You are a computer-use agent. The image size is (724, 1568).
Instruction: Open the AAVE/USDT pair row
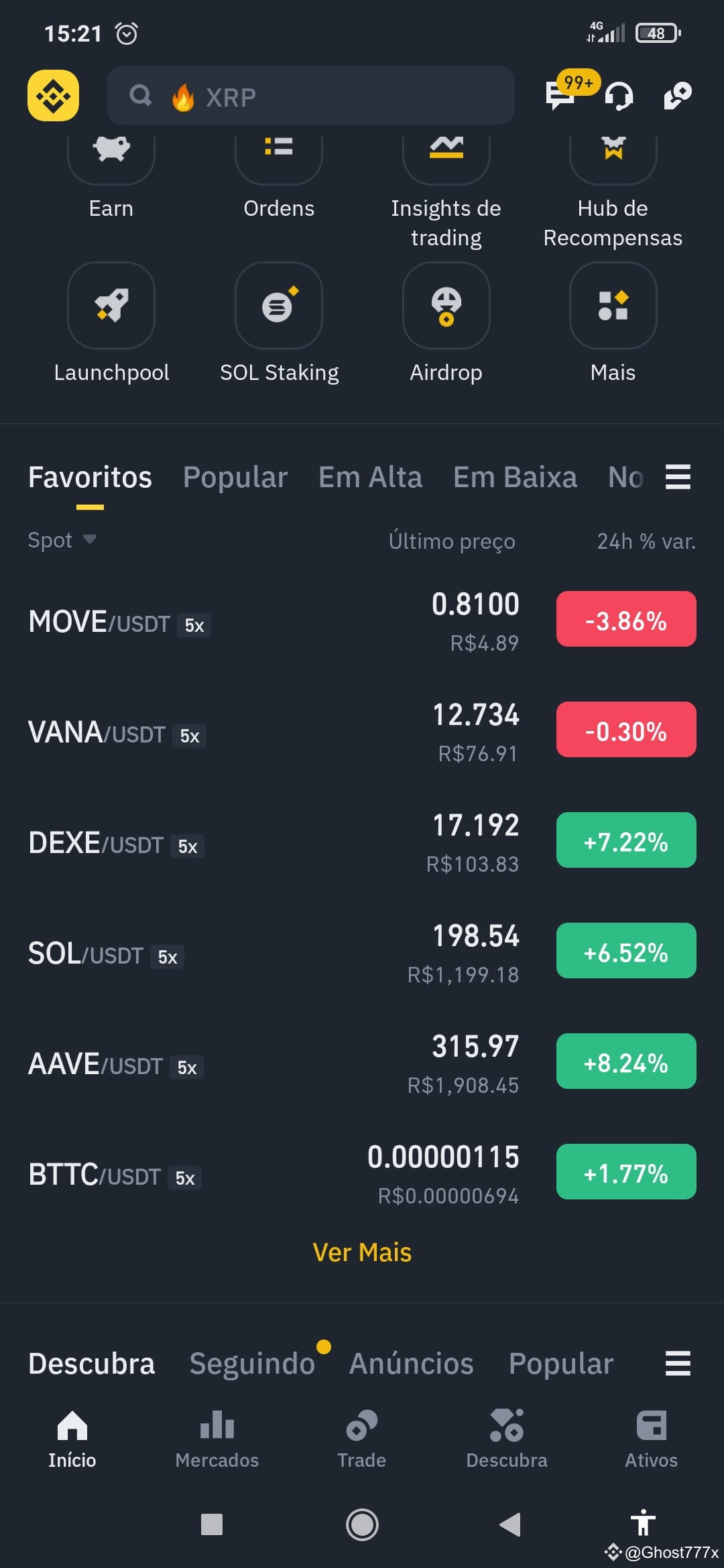click(x=362, y=1062)
